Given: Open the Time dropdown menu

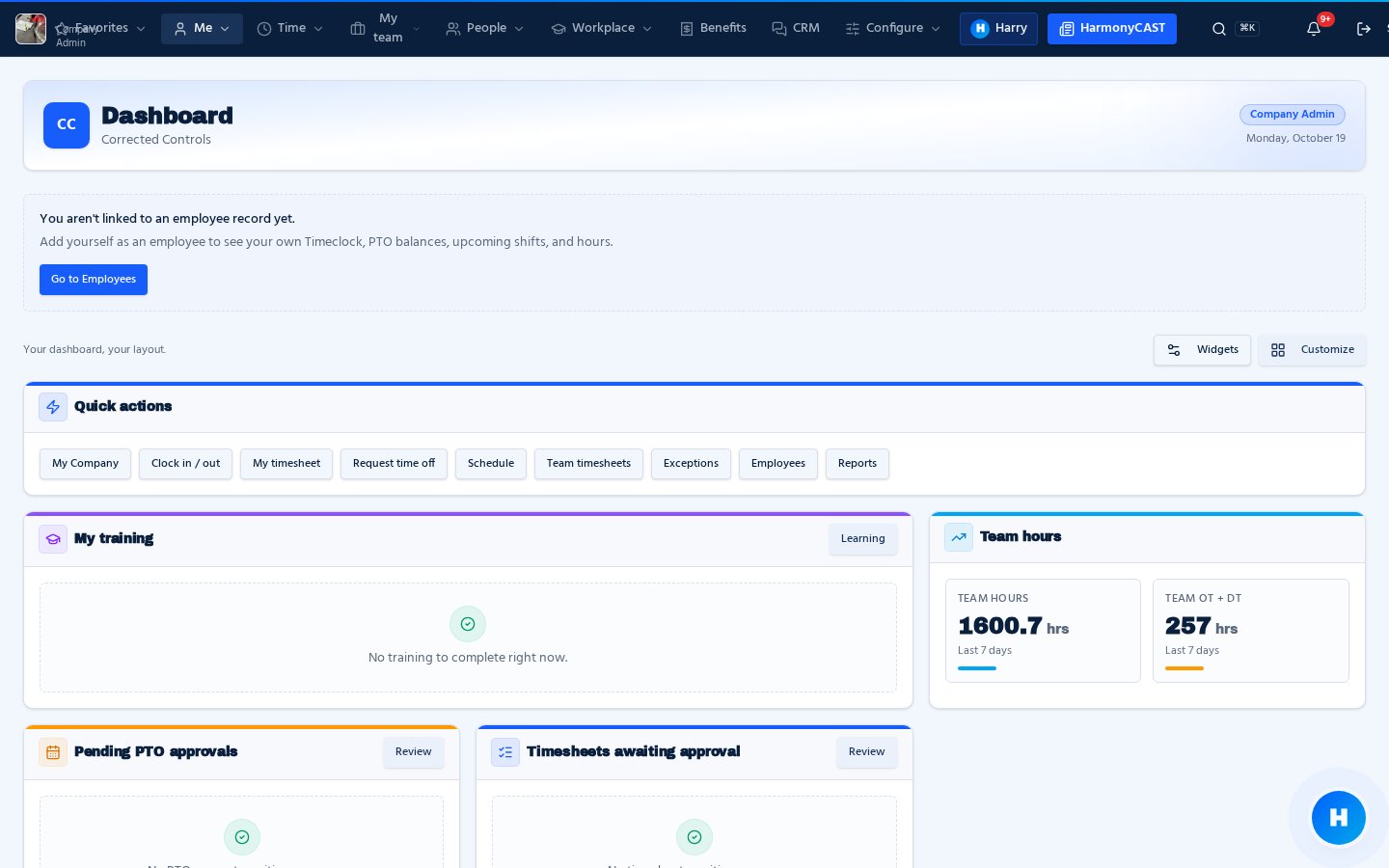Looking at the screenshot, I should point(289,28).
